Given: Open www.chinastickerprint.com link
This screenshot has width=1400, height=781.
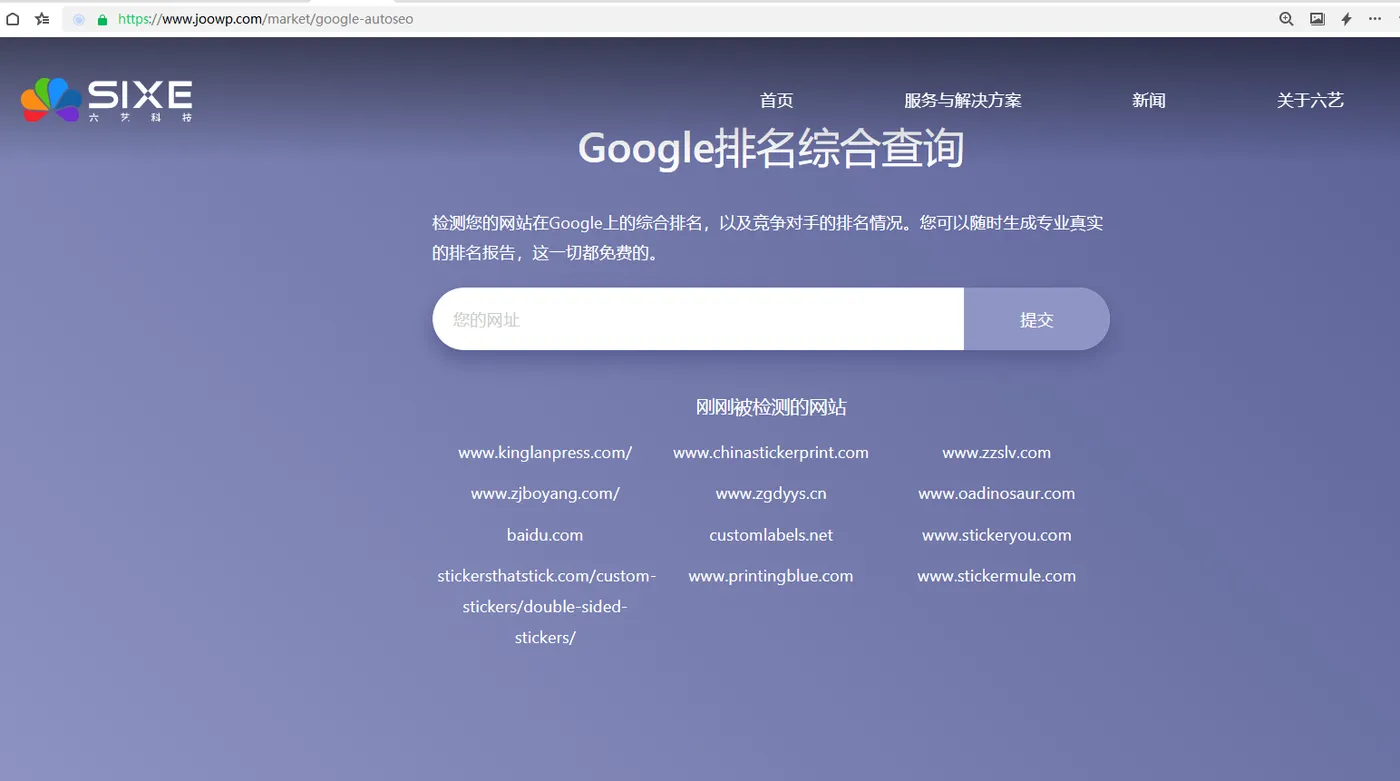Looking at the screenshot, I should pos(771,453).
